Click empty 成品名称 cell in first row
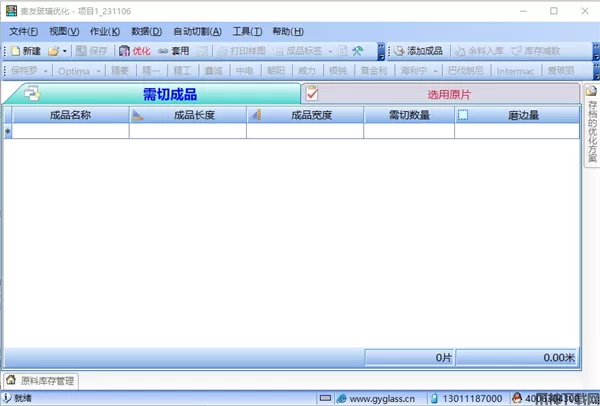 (x=70, y=131)
